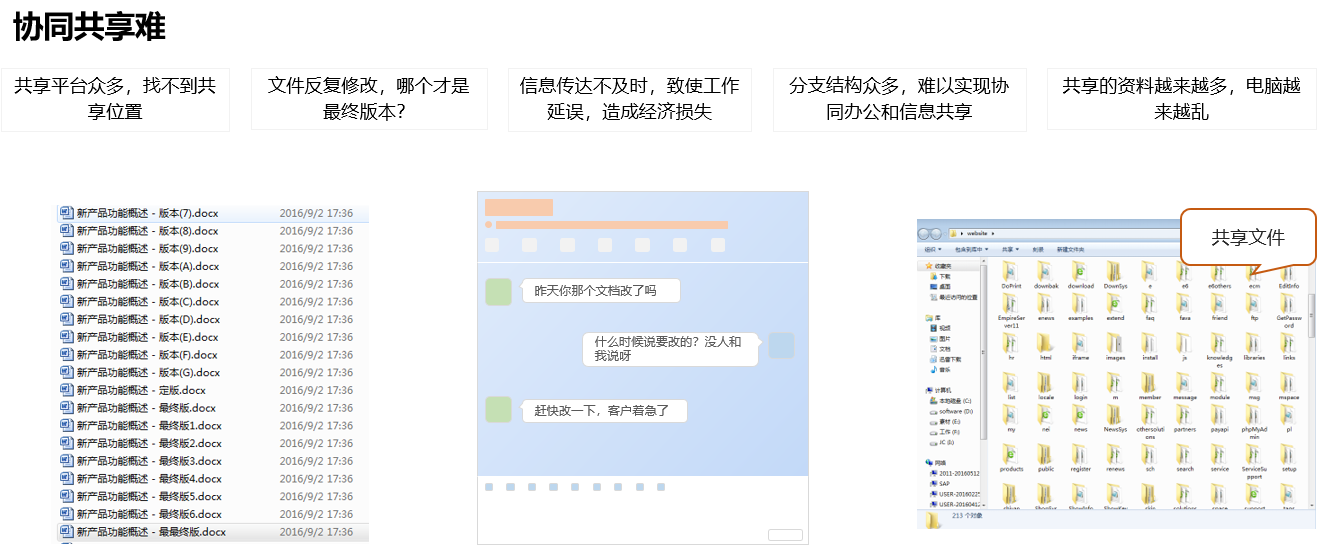Expand the 包含到库中 dropdown
Screen dimensions: 1327x555
pyautogui.click(x=970, y=249)
